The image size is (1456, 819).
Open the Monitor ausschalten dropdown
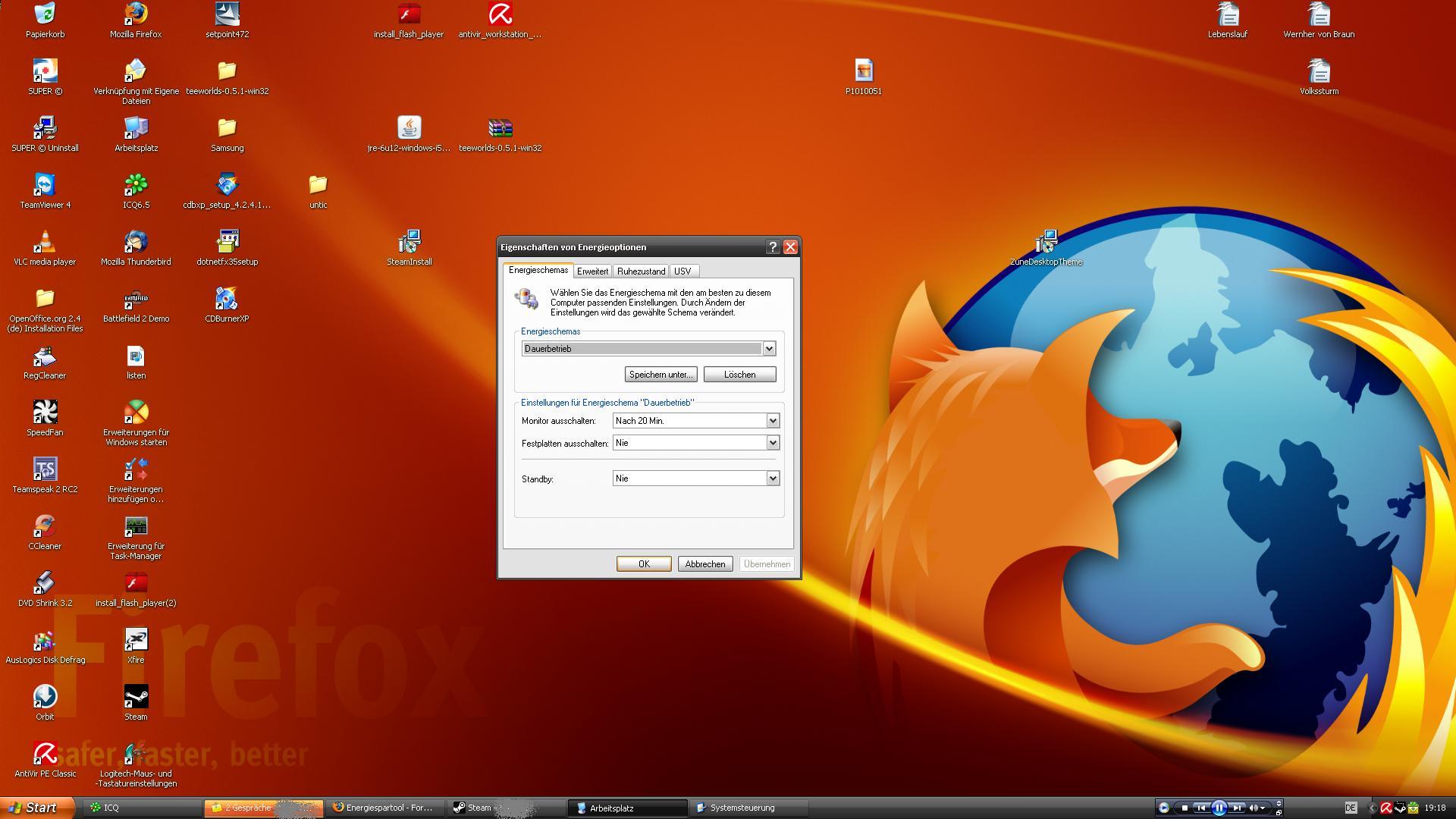click(773, 421)
